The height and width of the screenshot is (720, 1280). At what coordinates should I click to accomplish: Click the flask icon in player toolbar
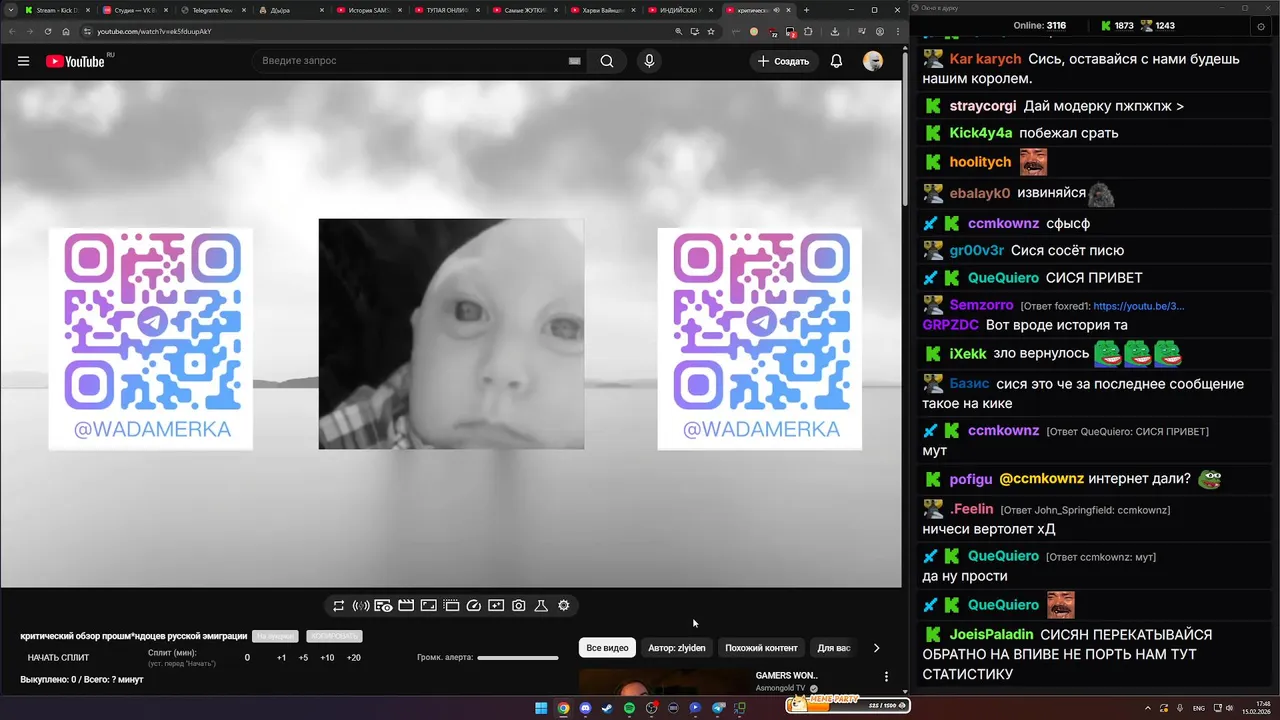(x=541, y=606)
